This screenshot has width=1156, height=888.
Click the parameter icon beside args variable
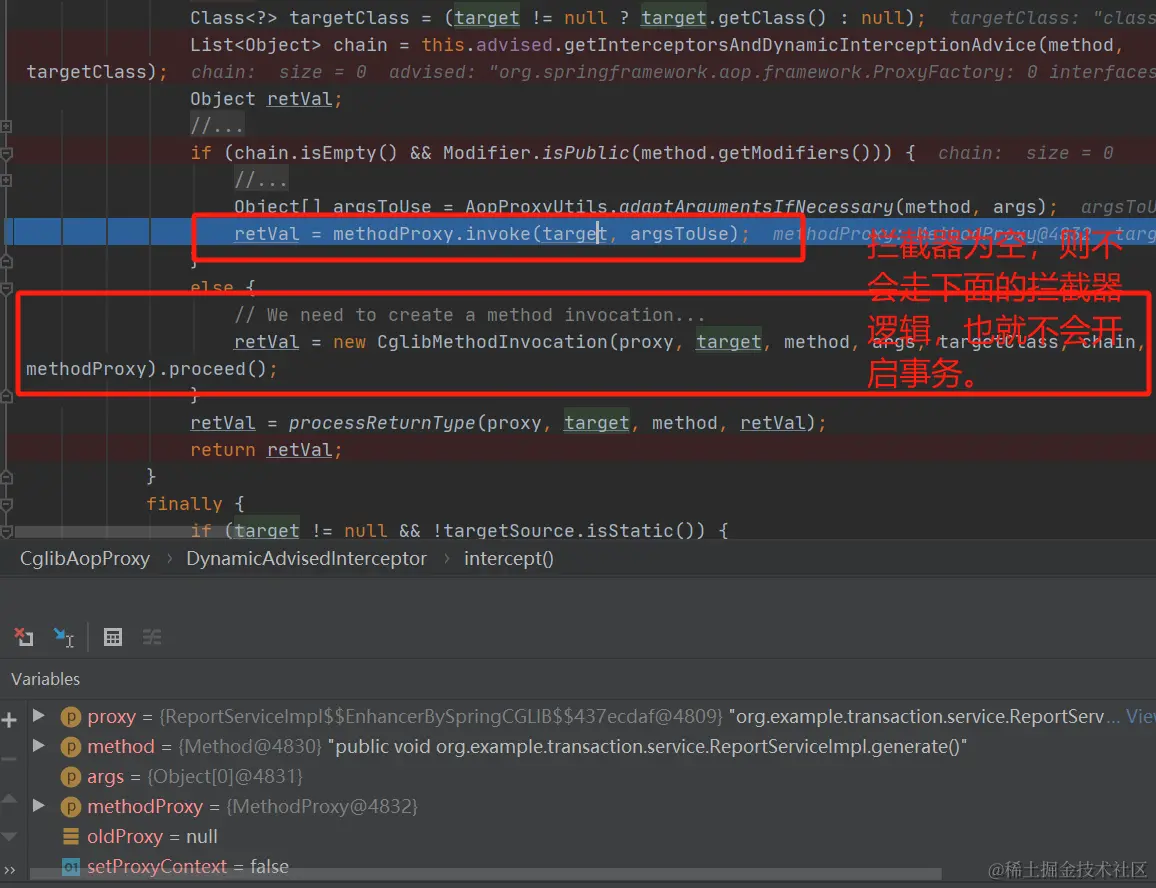(x=71, y=777)
